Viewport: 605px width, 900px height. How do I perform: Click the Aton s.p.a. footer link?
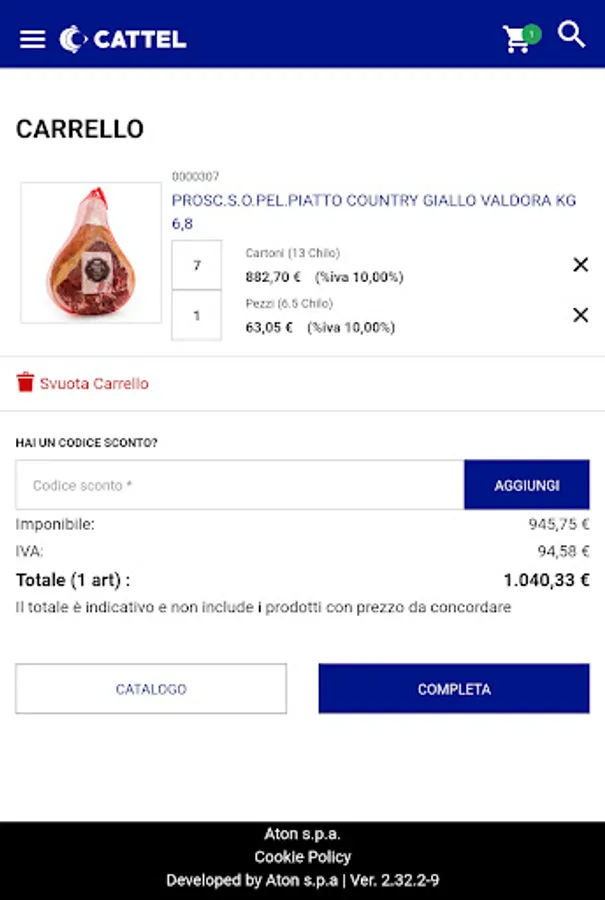[302, 833]
